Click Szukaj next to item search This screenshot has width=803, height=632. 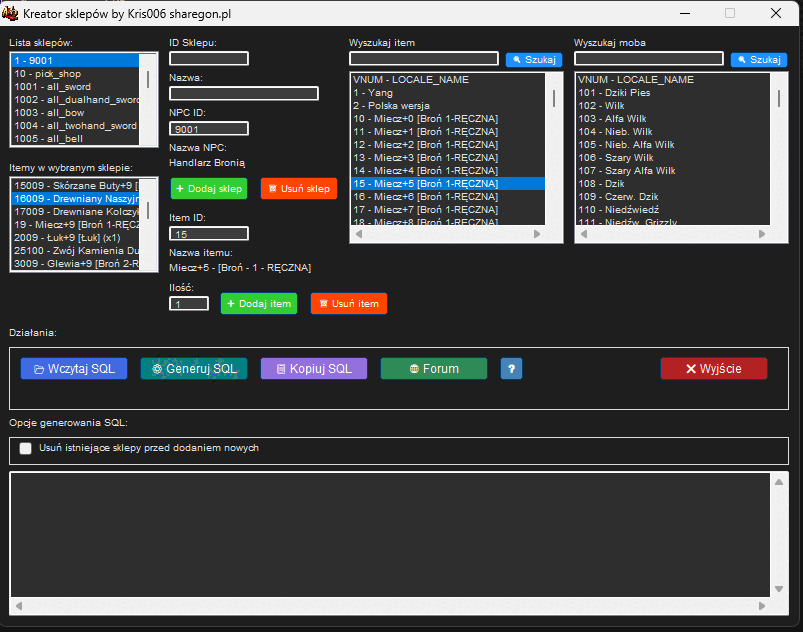(533, 60)
